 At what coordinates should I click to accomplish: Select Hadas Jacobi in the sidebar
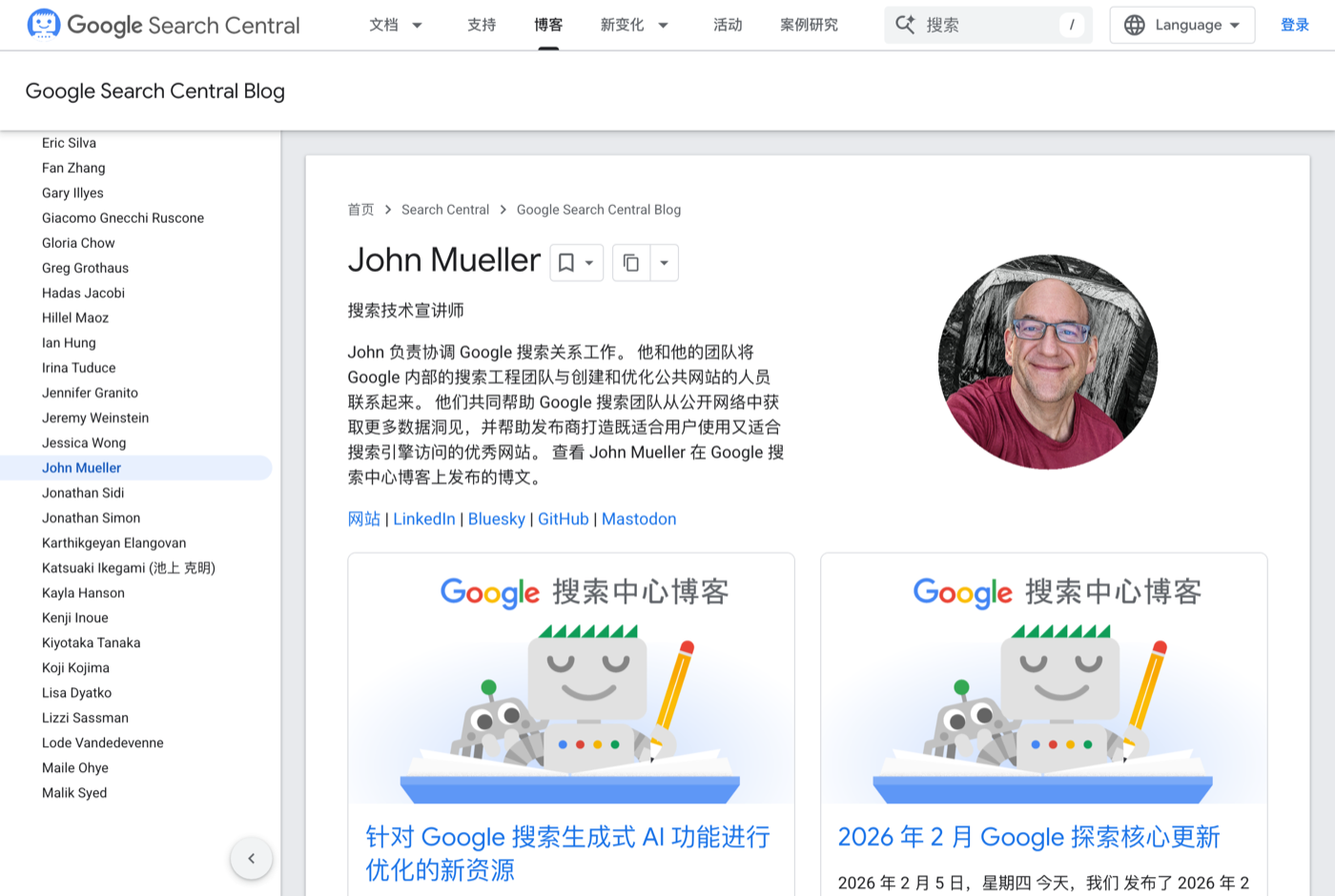point(83,293)
